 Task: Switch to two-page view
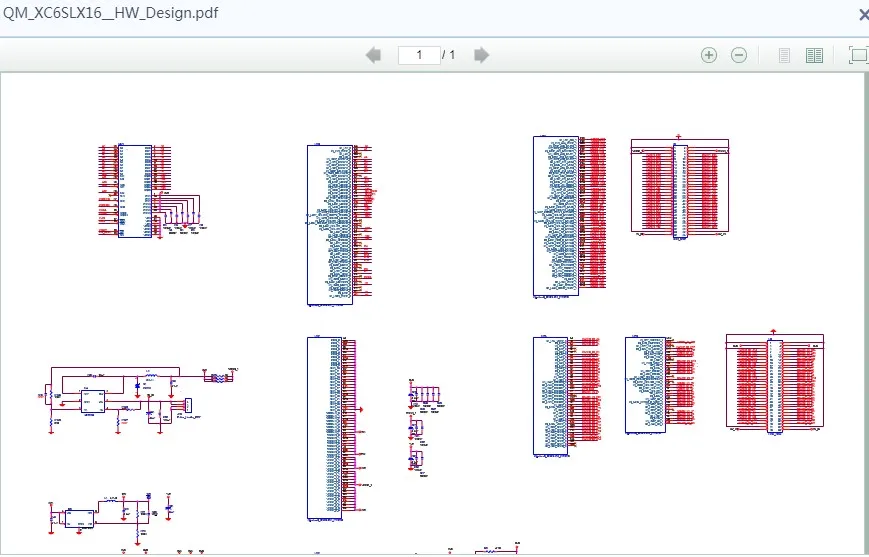click(x=814, y=55)
